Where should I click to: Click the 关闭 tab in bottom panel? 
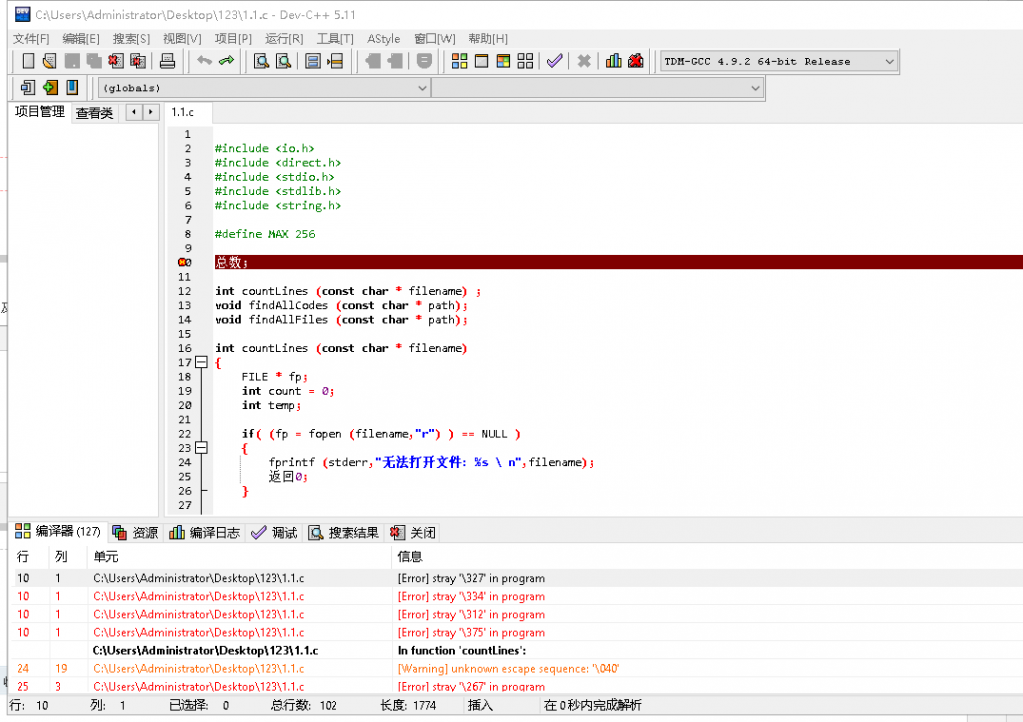pyautogui.click(x=412, y=532)
